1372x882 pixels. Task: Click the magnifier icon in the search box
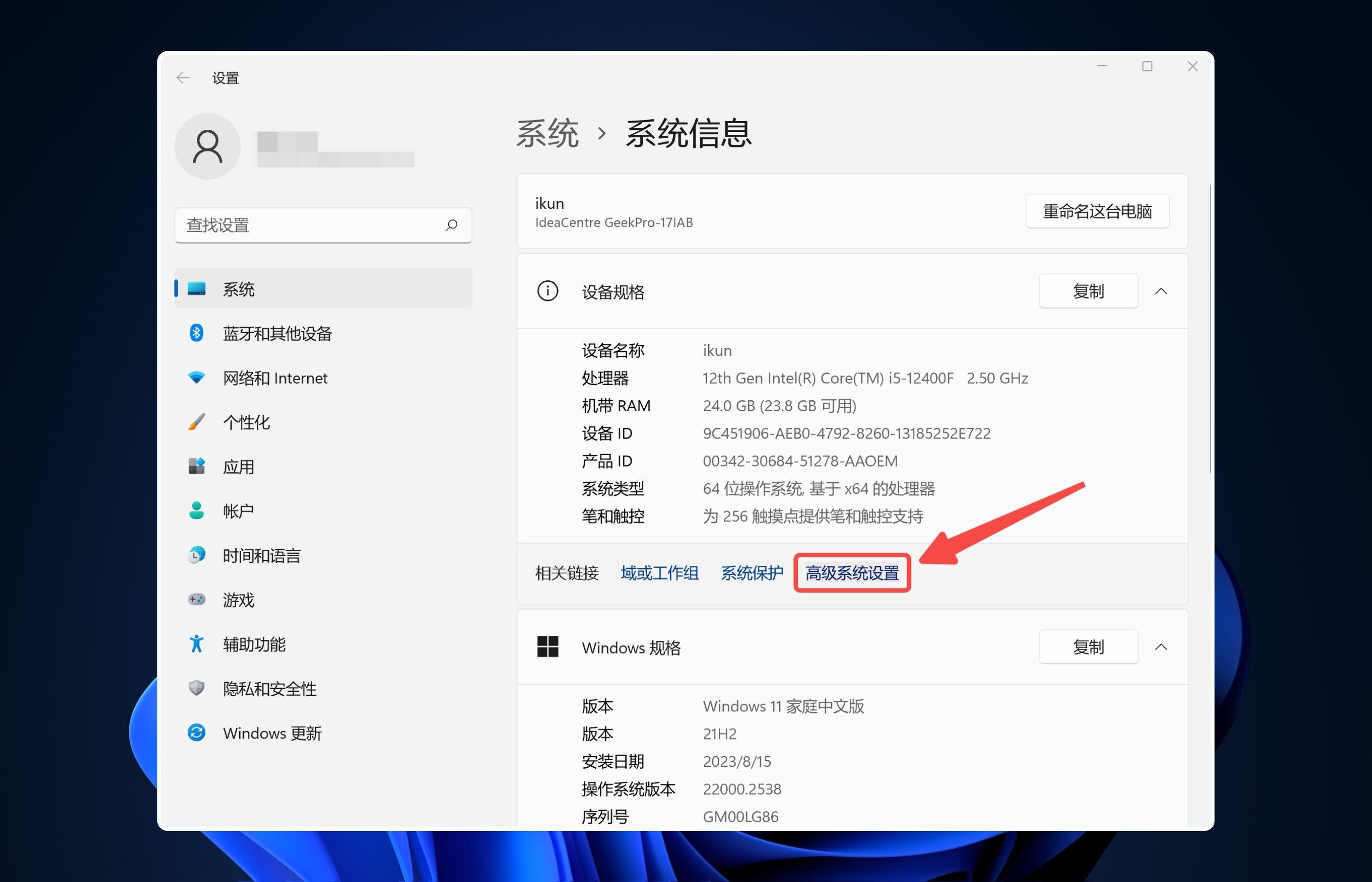pos(451,225)
